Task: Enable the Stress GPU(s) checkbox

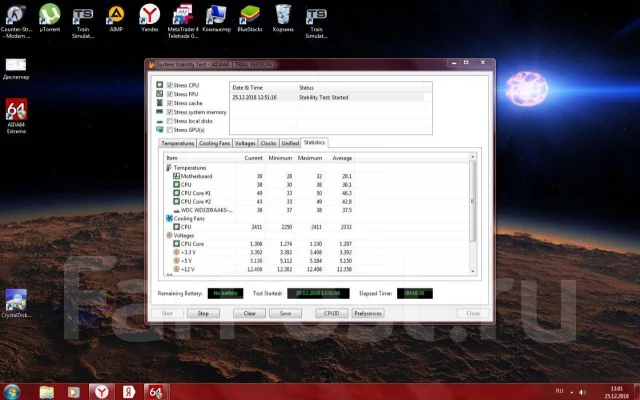Action: 170,130
